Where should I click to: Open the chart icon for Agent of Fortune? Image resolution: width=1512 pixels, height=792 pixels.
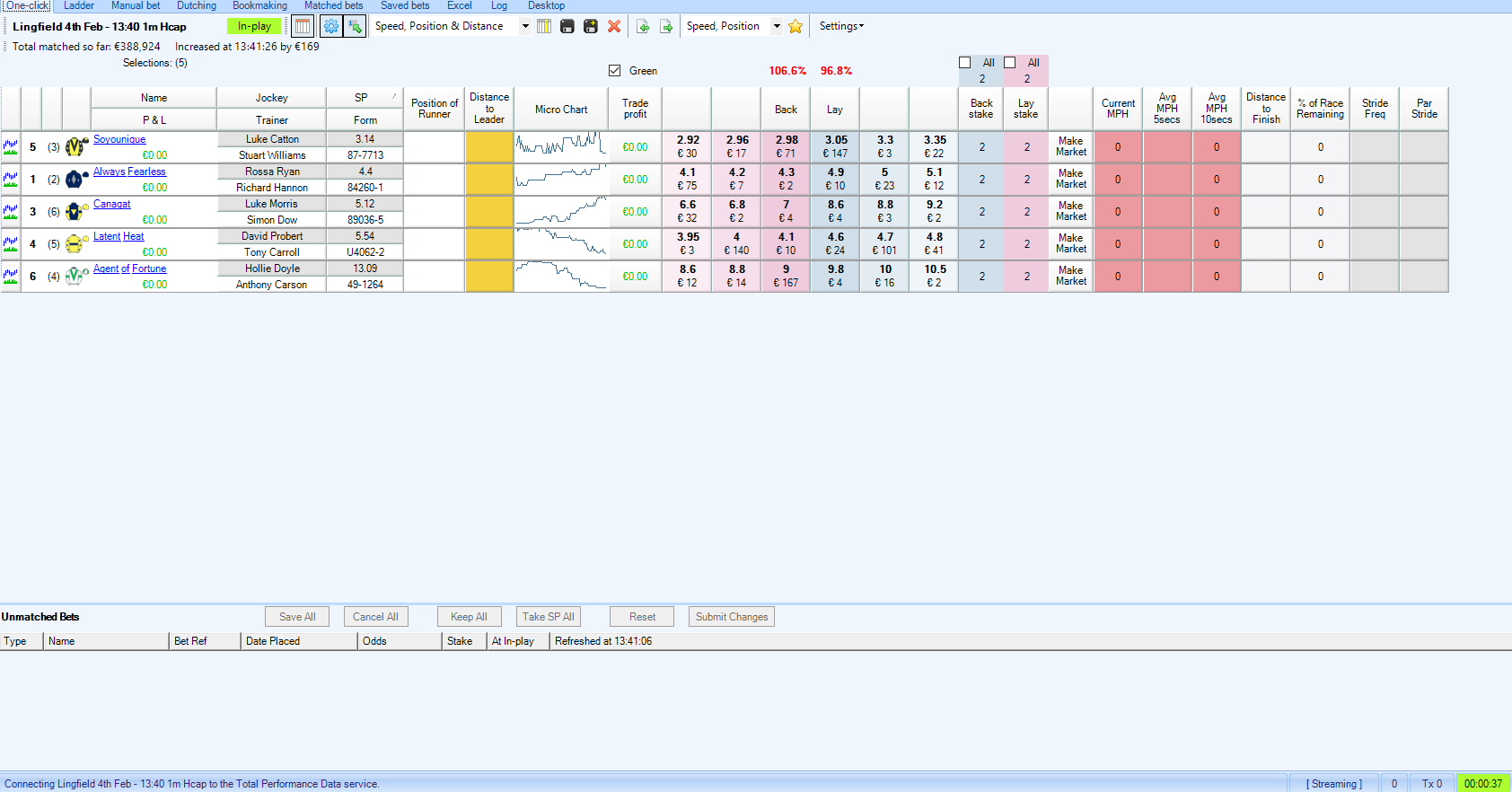tap(11, 277)
